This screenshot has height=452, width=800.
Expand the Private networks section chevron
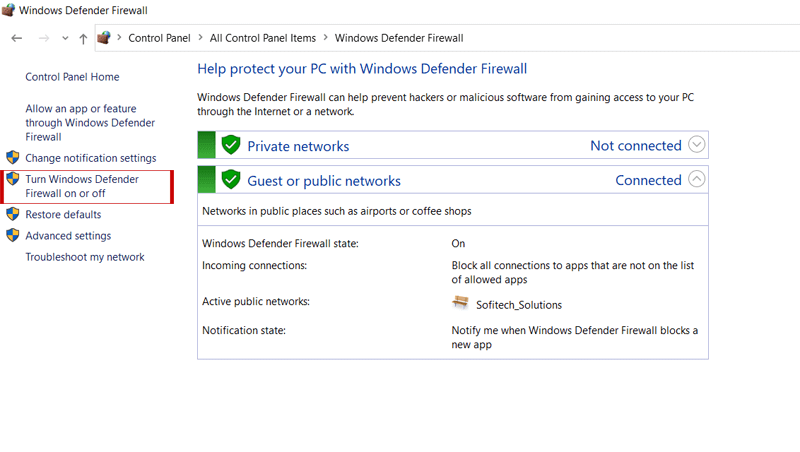point(696,144)
